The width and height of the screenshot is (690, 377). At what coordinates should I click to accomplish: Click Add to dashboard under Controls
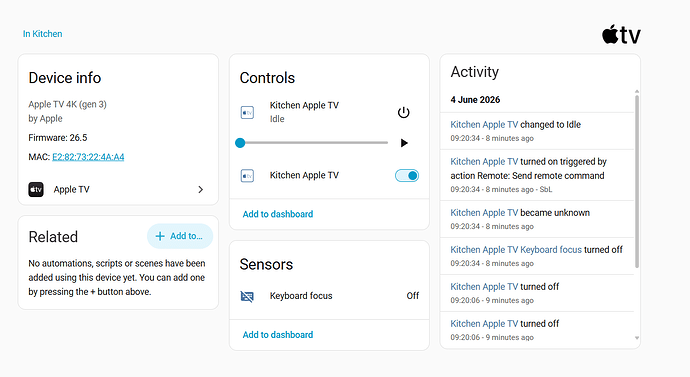(x=278, y=214)
